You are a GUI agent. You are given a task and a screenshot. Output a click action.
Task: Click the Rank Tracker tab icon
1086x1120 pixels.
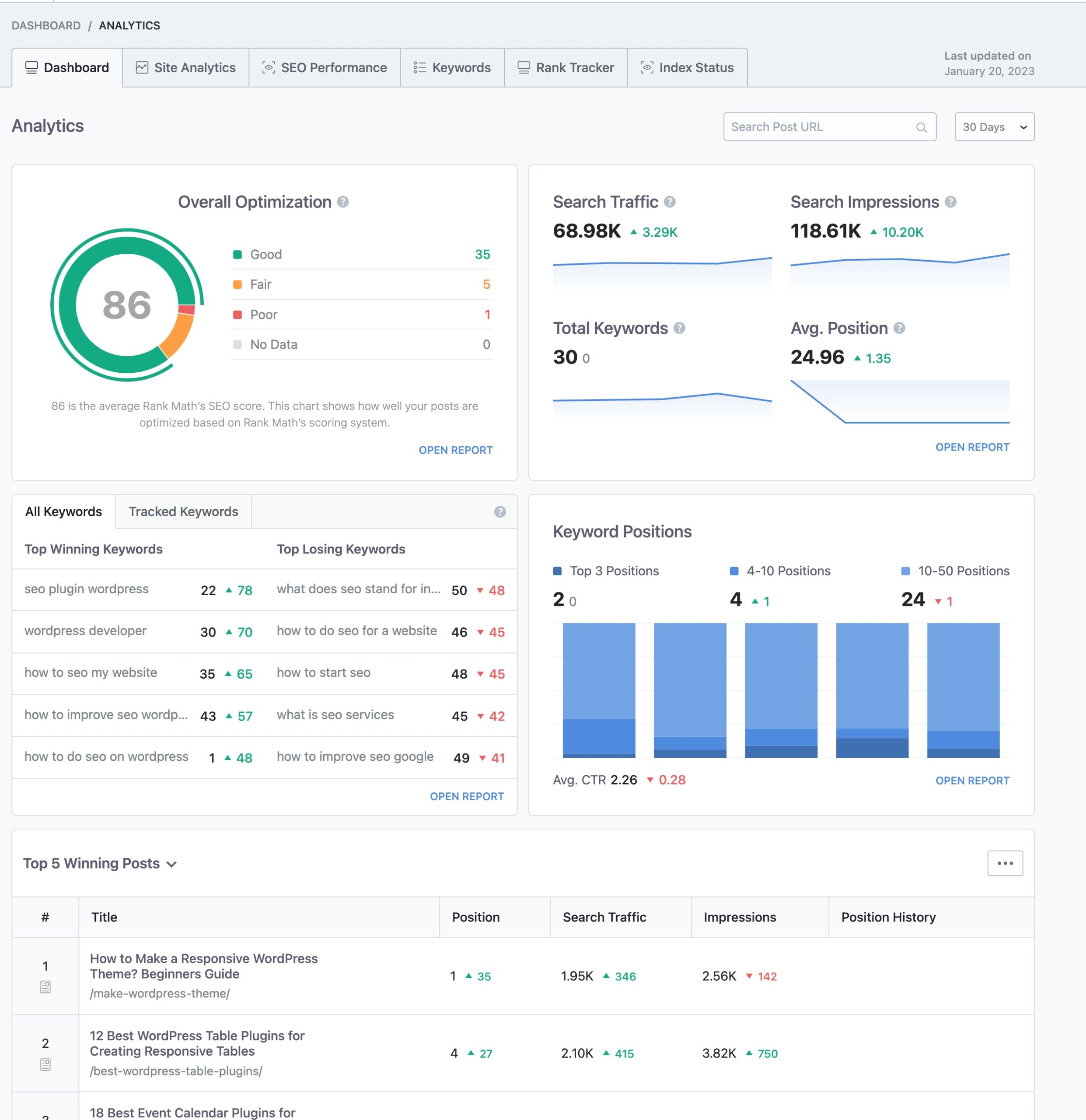click(x=524, y=67)
